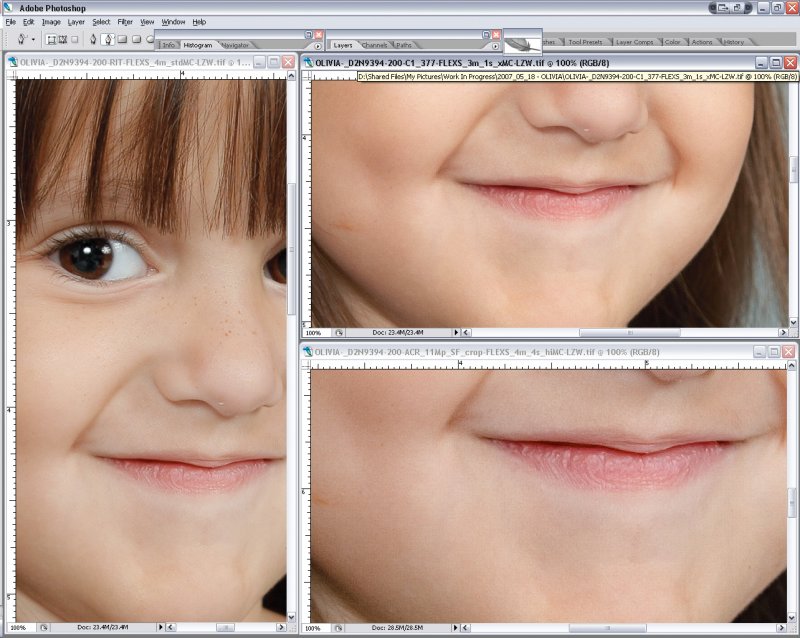800x638 pixels.
Task: Click Doc: 28.5M/28.5M in ACR_11Mp window
Action: point(397,628)
